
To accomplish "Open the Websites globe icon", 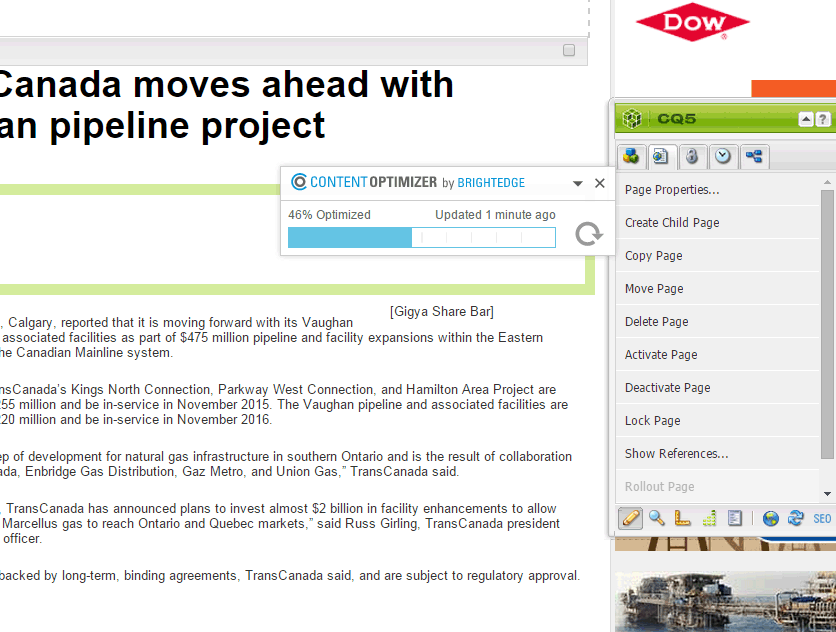I will [x=770, y=518].
